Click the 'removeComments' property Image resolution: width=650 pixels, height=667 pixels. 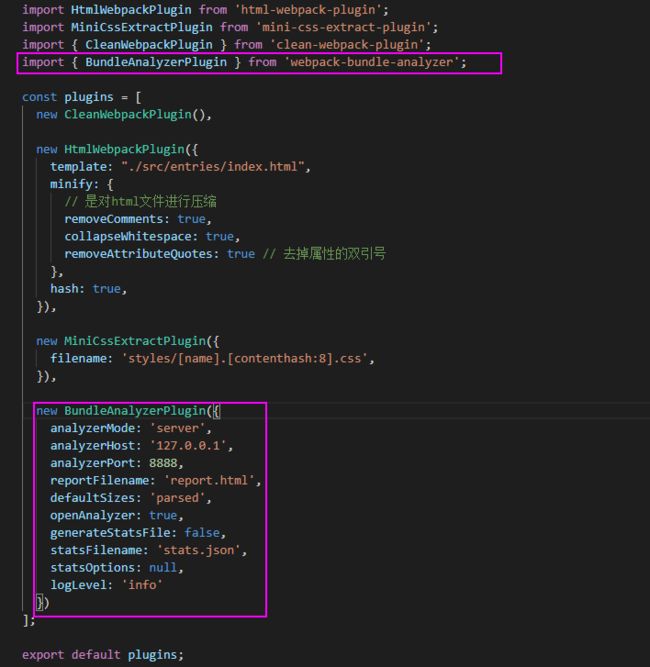(114, 219)
